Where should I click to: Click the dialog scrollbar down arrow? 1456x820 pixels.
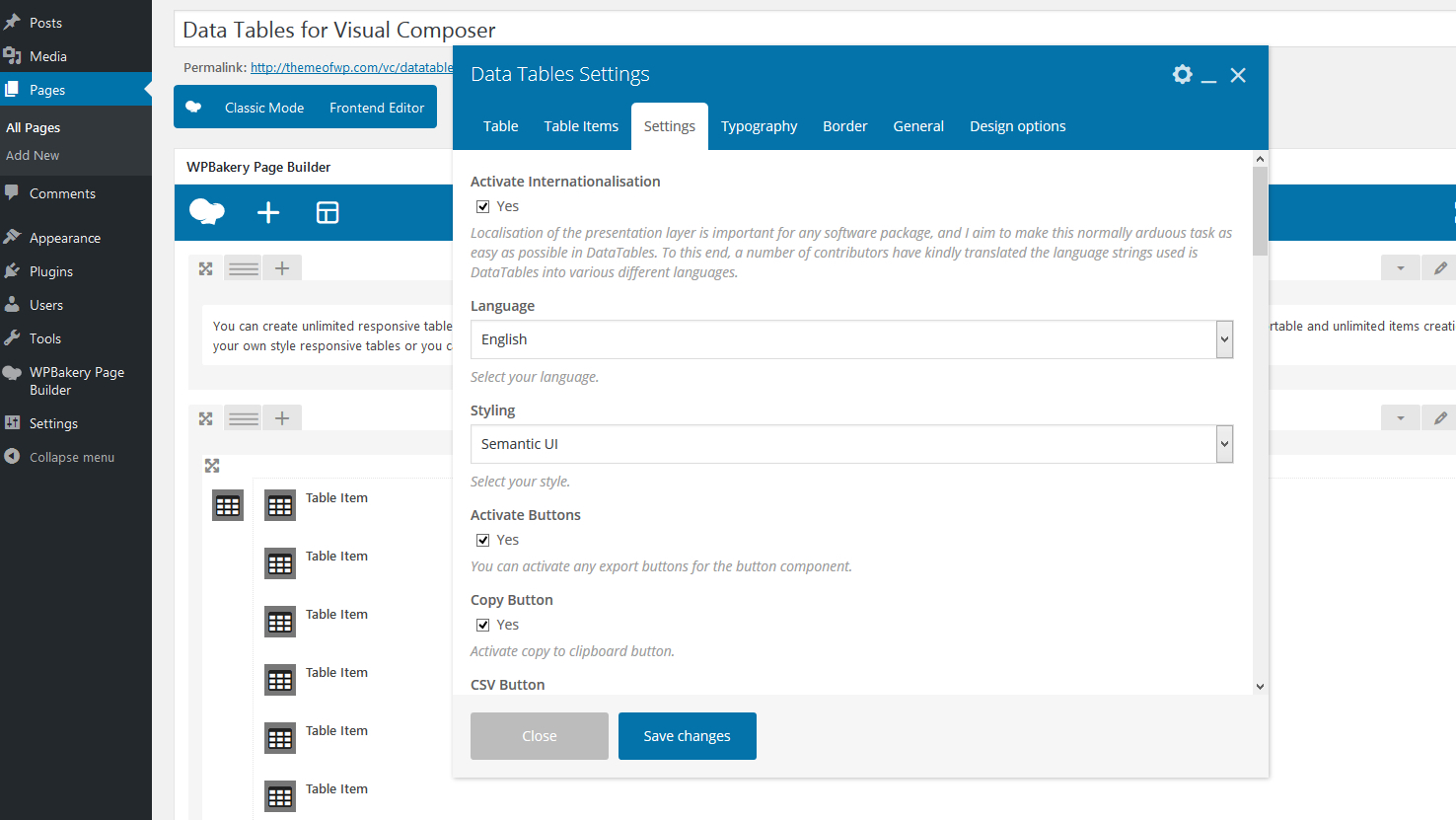pos(1260,687)
